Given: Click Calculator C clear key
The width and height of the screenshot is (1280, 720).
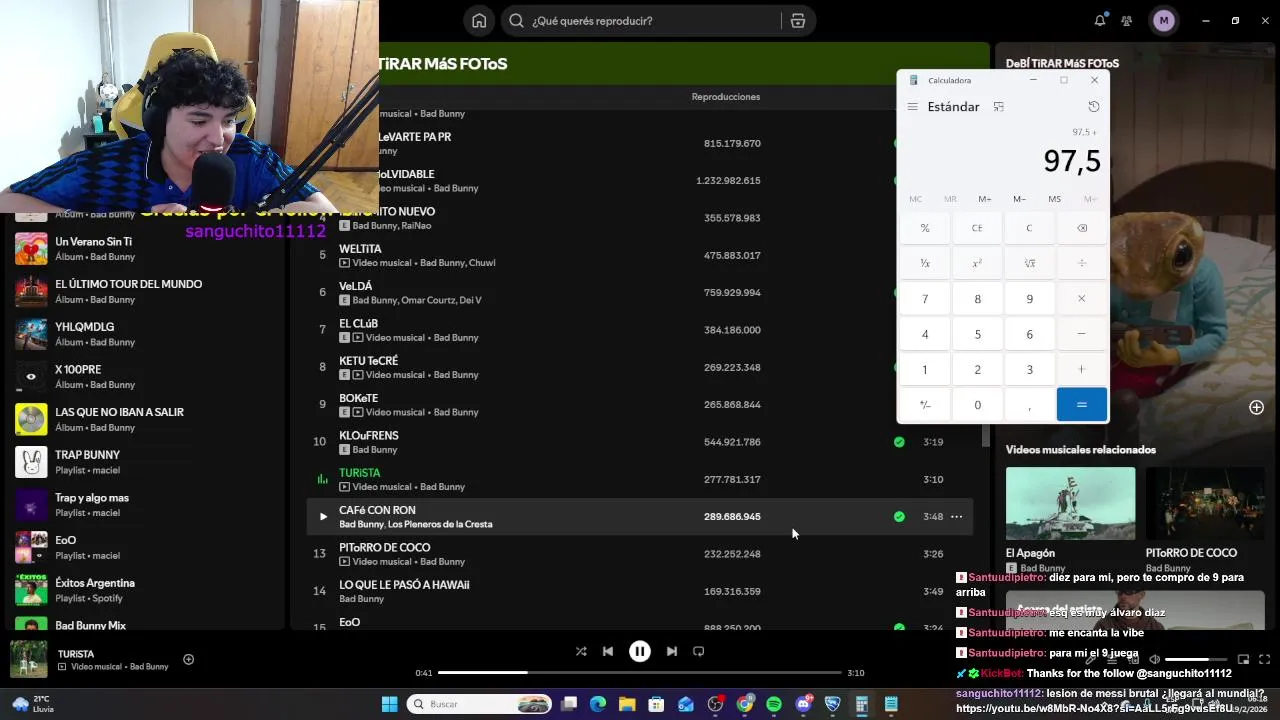Looking at the screenshot, I should 1029,228.
